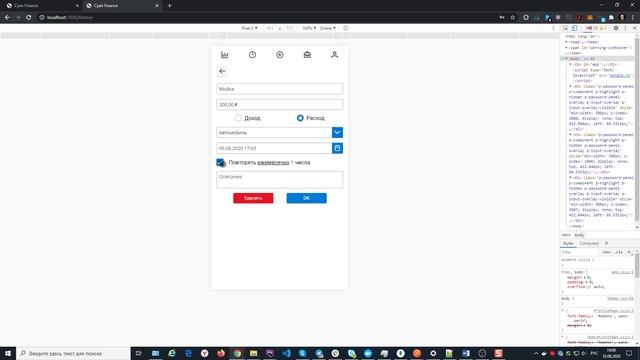Click the browser back arrow

7,18
